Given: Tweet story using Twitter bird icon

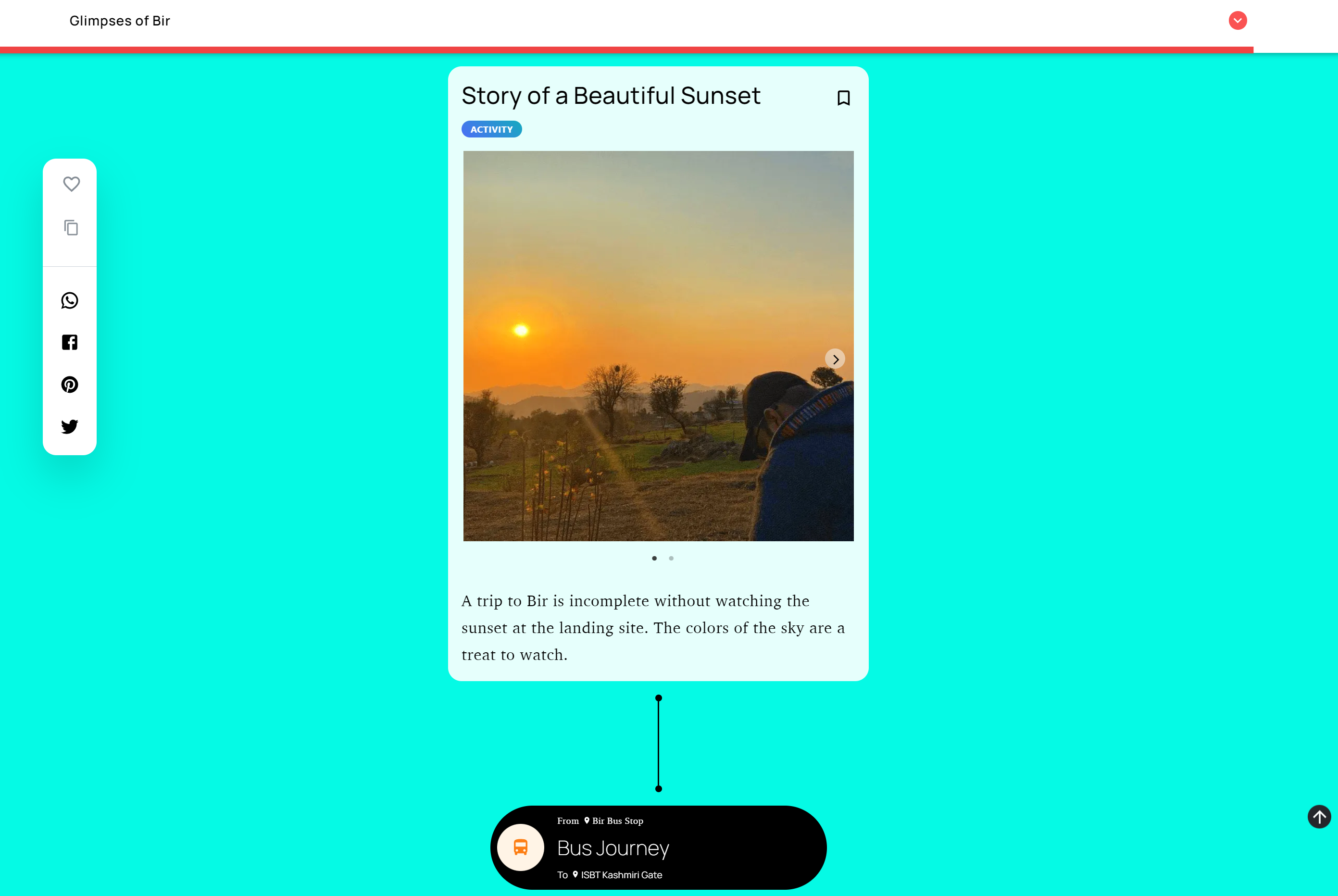Looking at the screenshot, I should coord(70,426).
